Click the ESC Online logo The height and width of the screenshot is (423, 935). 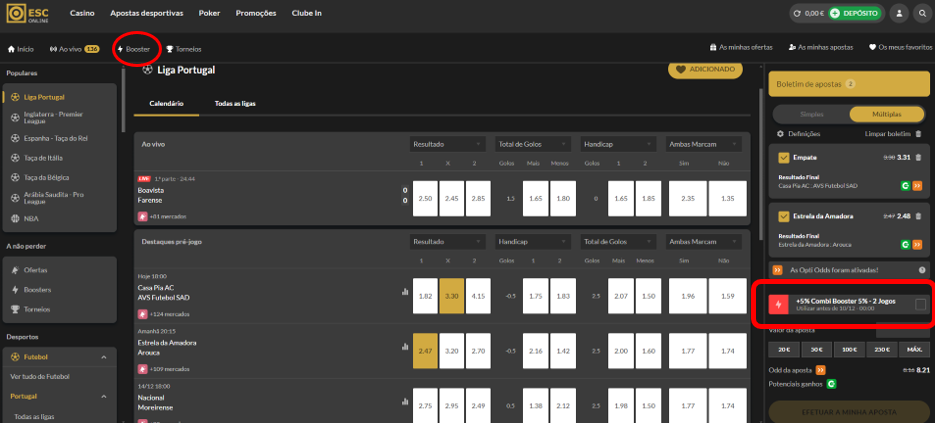pos(27,13)
